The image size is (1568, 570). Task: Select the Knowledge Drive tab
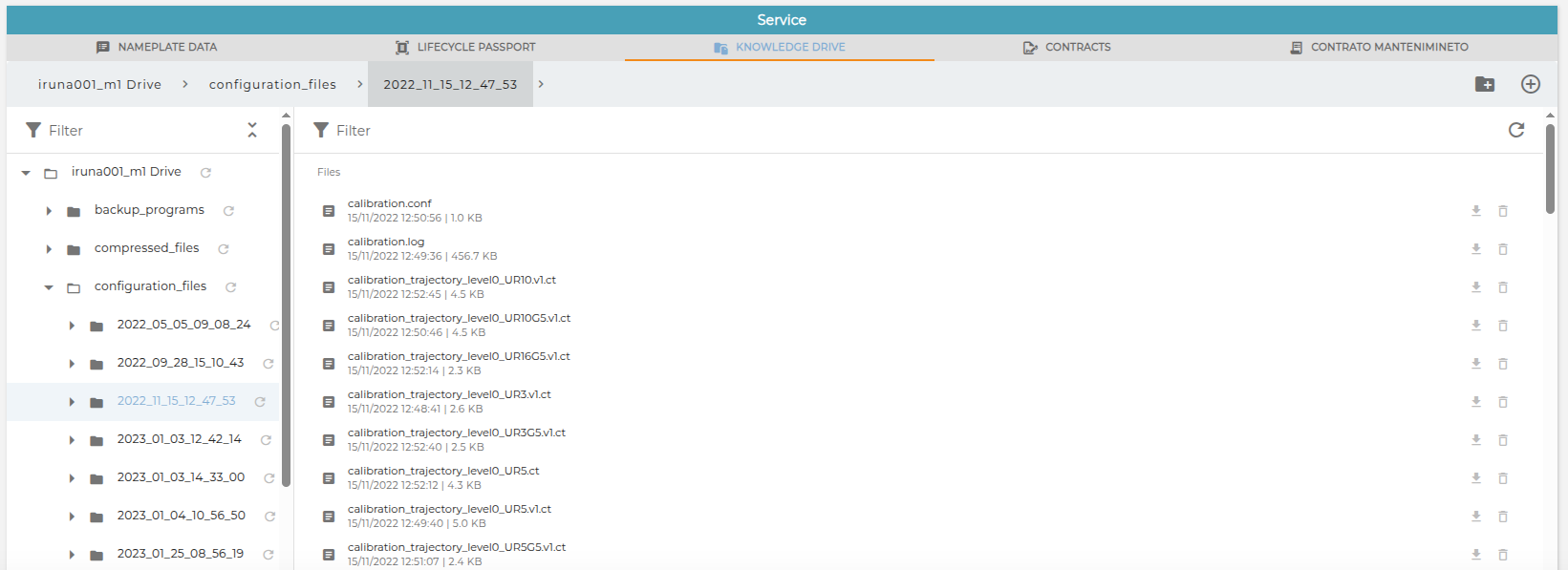click(x=779, y=47)
